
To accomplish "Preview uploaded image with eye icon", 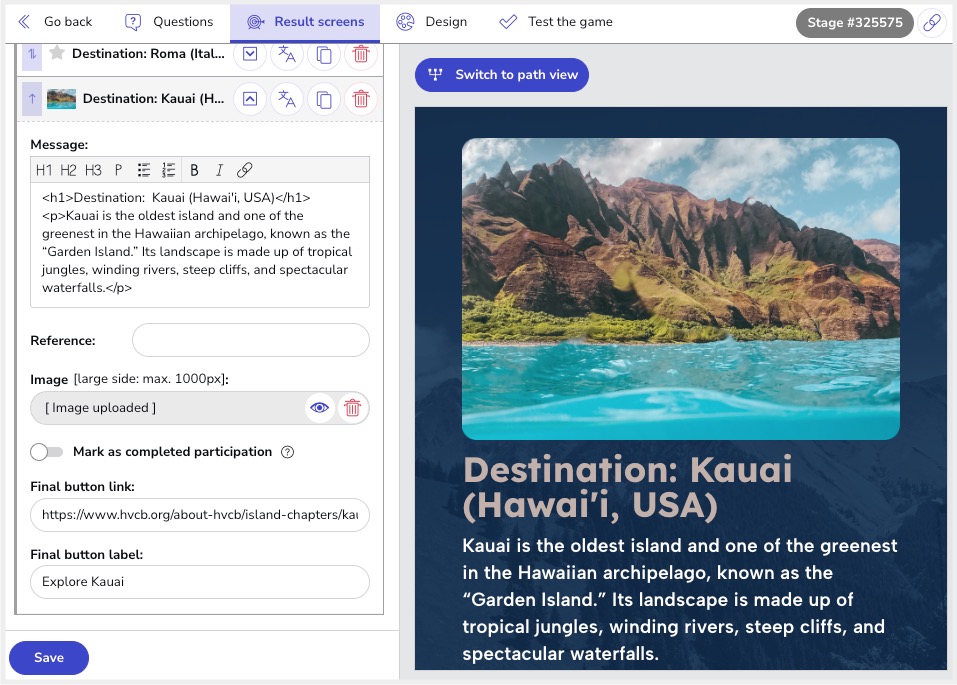I will pos(319,408).
